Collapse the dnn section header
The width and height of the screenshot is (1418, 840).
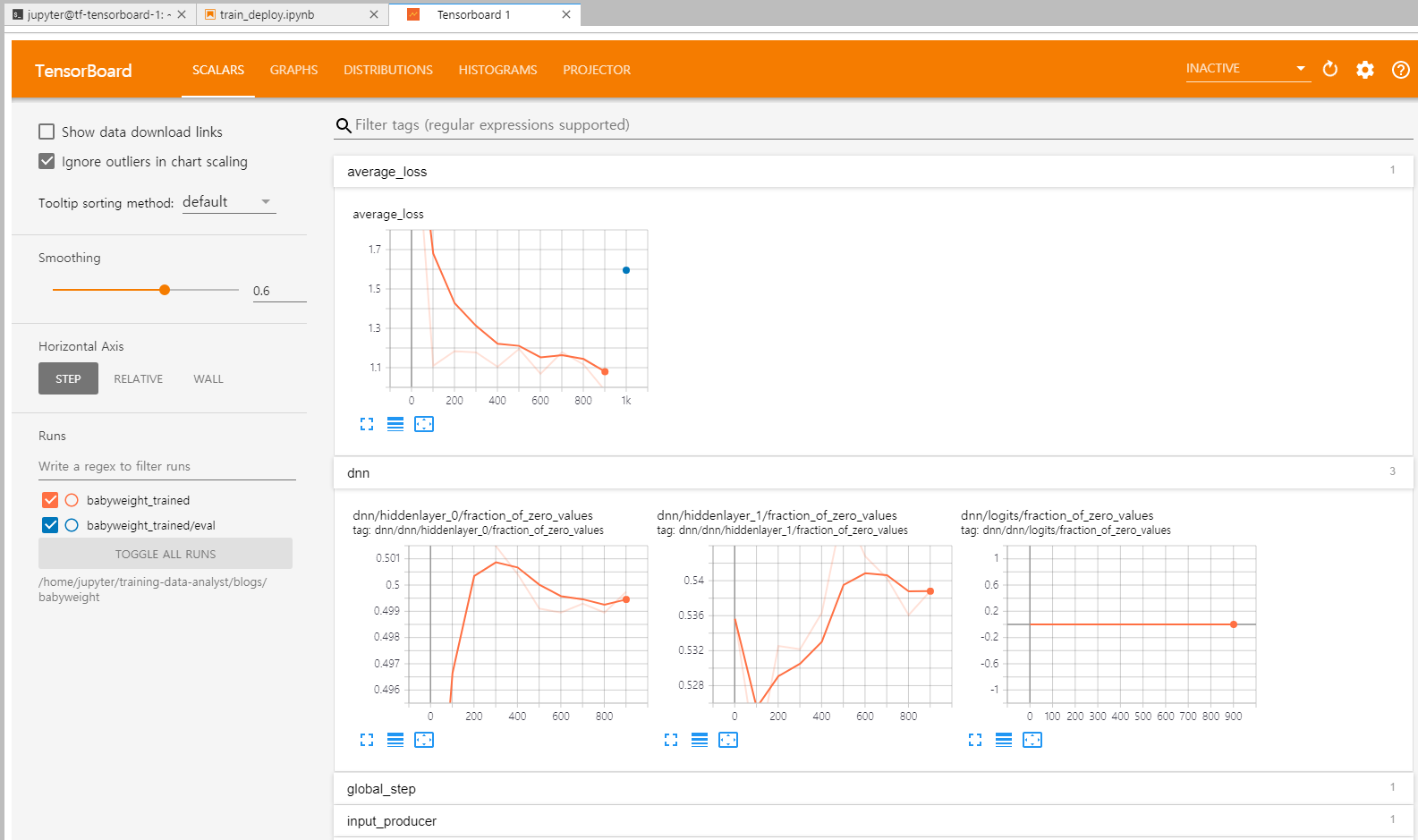pyautogui.click(x=873, y=473)
